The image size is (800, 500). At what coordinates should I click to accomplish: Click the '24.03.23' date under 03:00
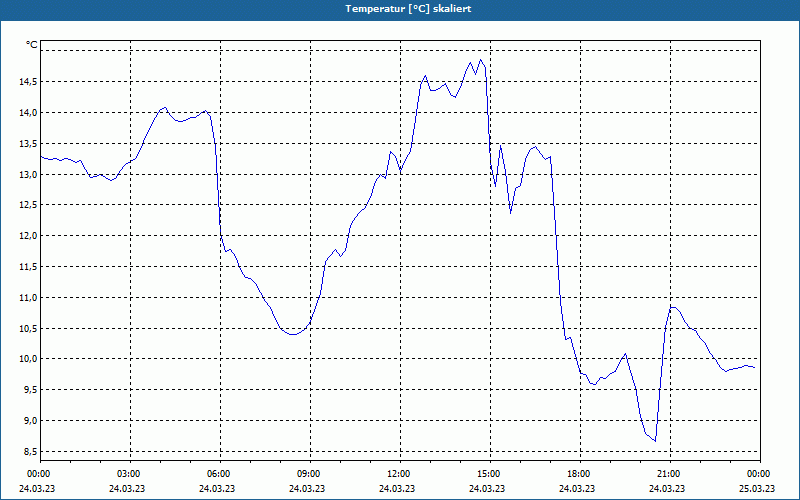click(x=127, y=488)
